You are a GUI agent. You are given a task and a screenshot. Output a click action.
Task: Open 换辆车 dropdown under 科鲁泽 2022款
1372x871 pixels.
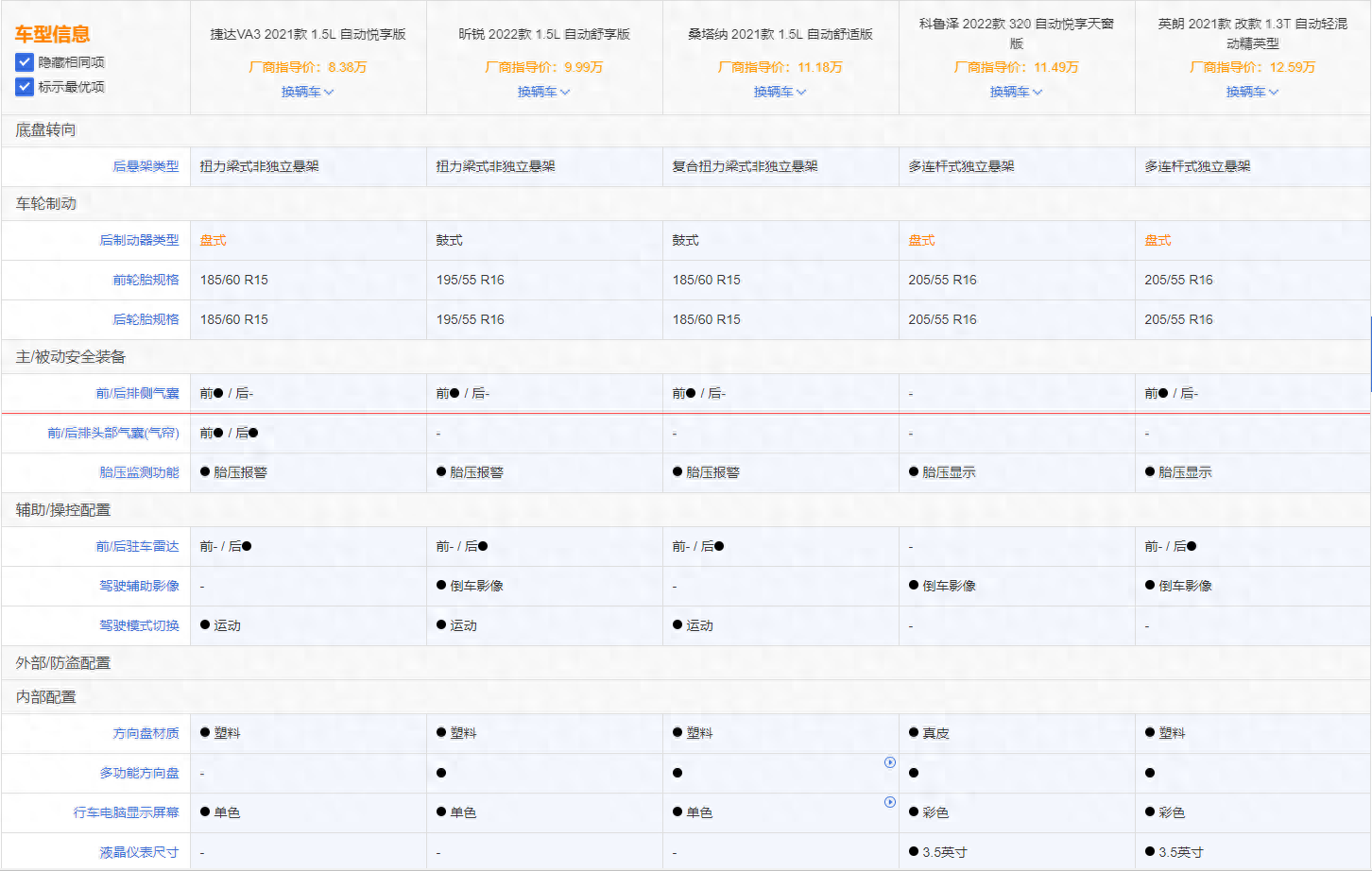[x=1017, y=92]
